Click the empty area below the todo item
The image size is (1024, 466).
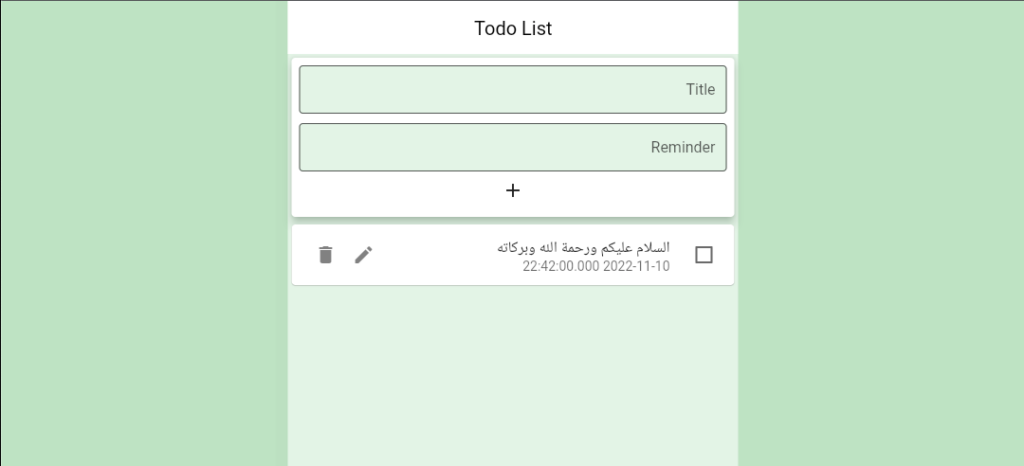513,375
